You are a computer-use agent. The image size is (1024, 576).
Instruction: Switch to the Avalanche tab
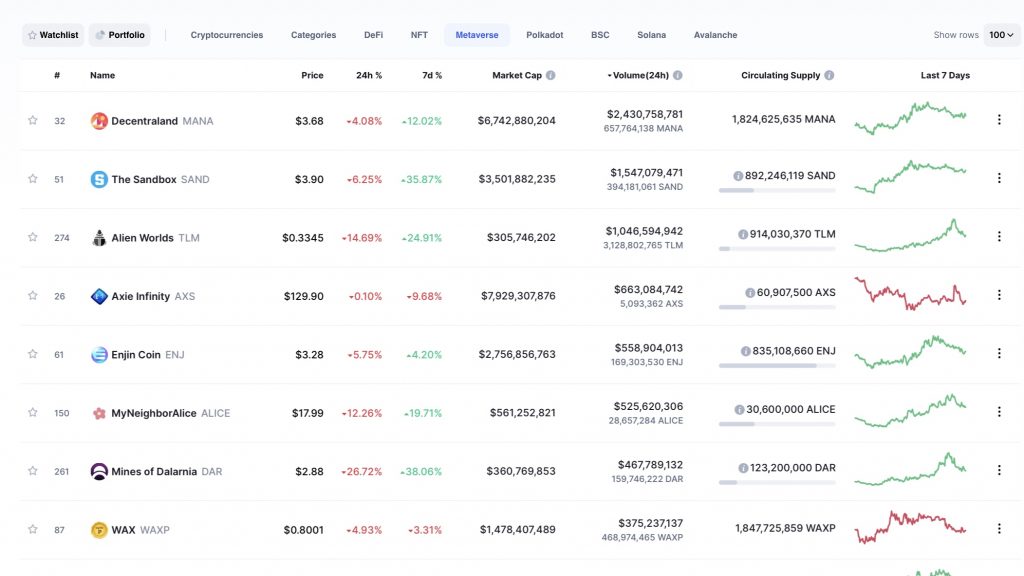point(716,35)
